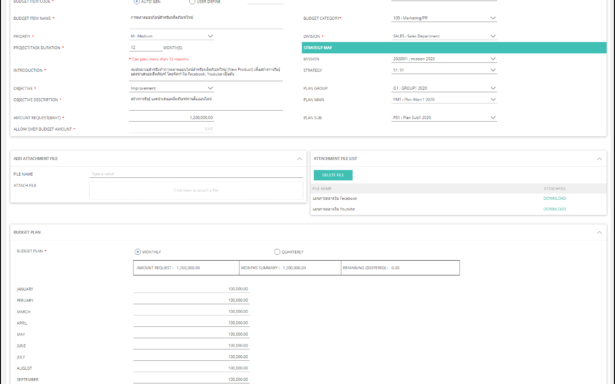Edit the March budget amount

(x=191, y=312)
